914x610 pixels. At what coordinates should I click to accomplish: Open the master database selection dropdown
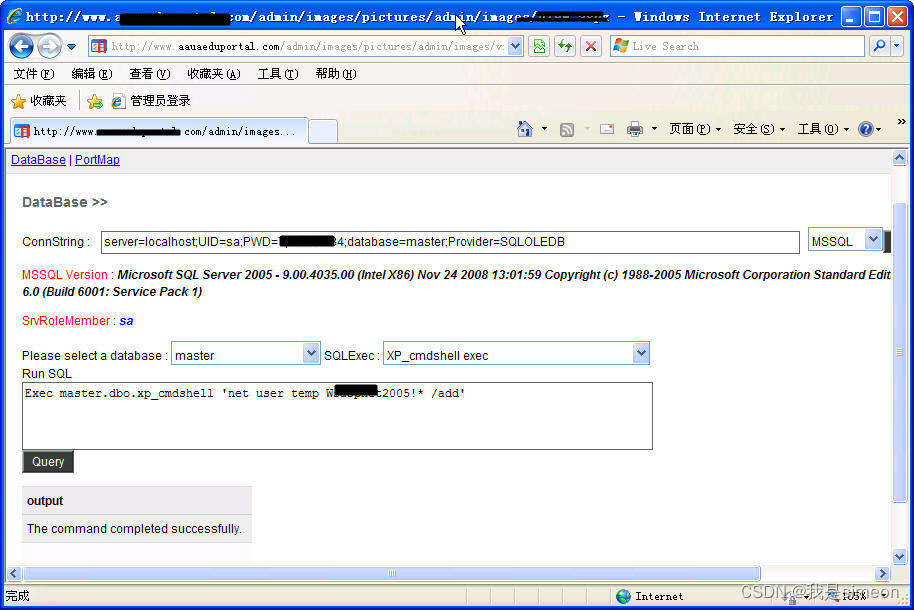pos(245,354)
